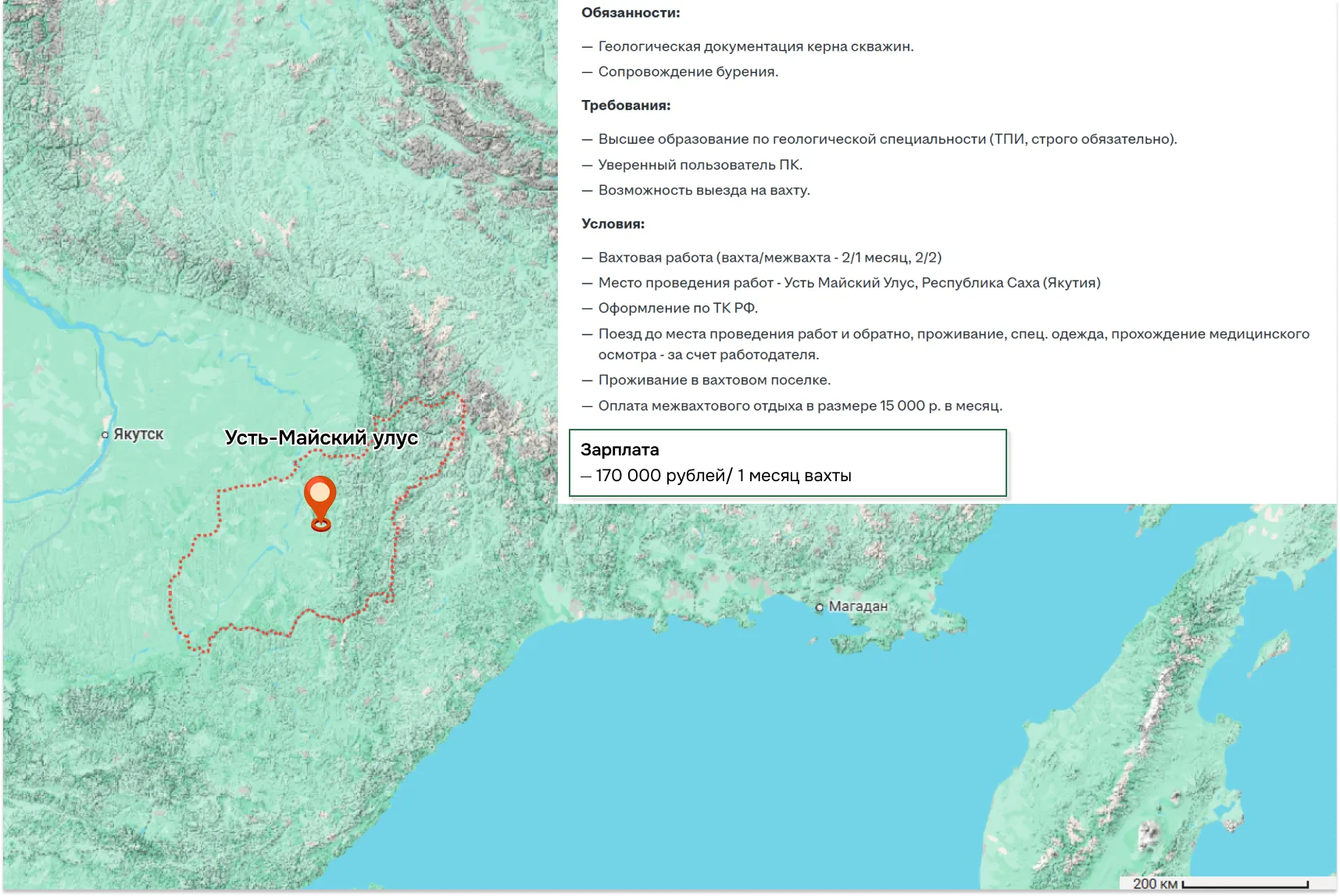
Task: Click the Оплата межвахтового отдыха line
Action: (x=800, y=406)
